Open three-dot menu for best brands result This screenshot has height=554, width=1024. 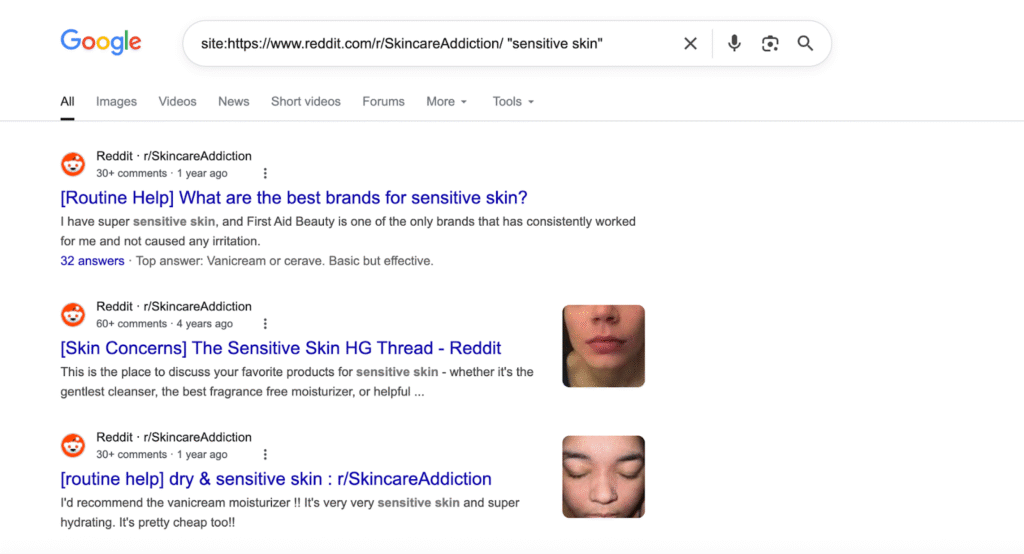(x=265, y=174)
